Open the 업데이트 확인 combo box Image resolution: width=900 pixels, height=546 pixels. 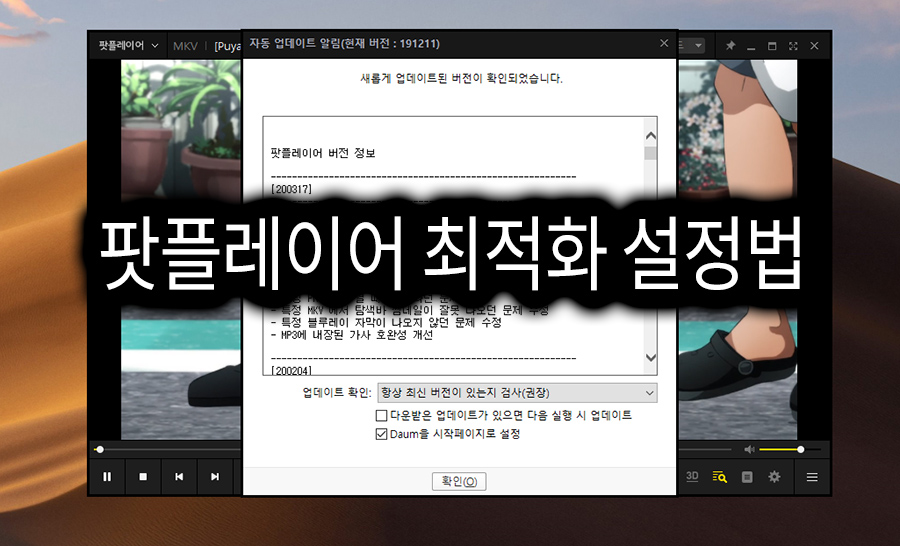click(x=517, y=393)
